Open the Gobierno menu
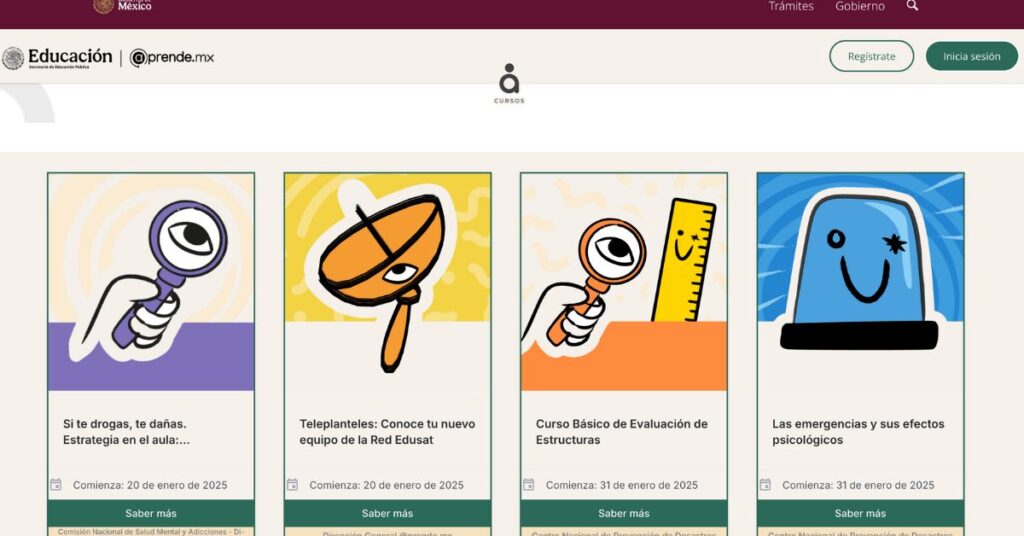Image resolution: width=1024 pixels, height=536 pixels. click(860, 7)
